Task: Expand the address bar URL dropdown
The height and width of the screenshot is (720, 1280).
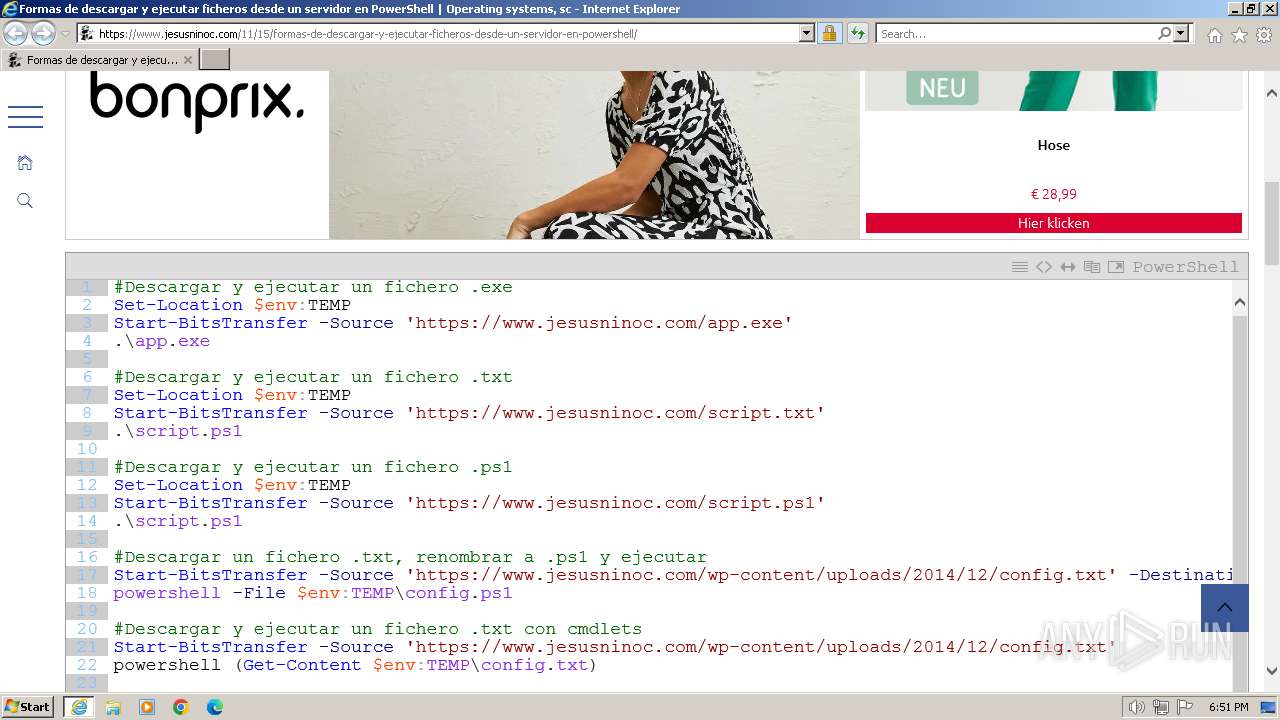Action: 807,34
